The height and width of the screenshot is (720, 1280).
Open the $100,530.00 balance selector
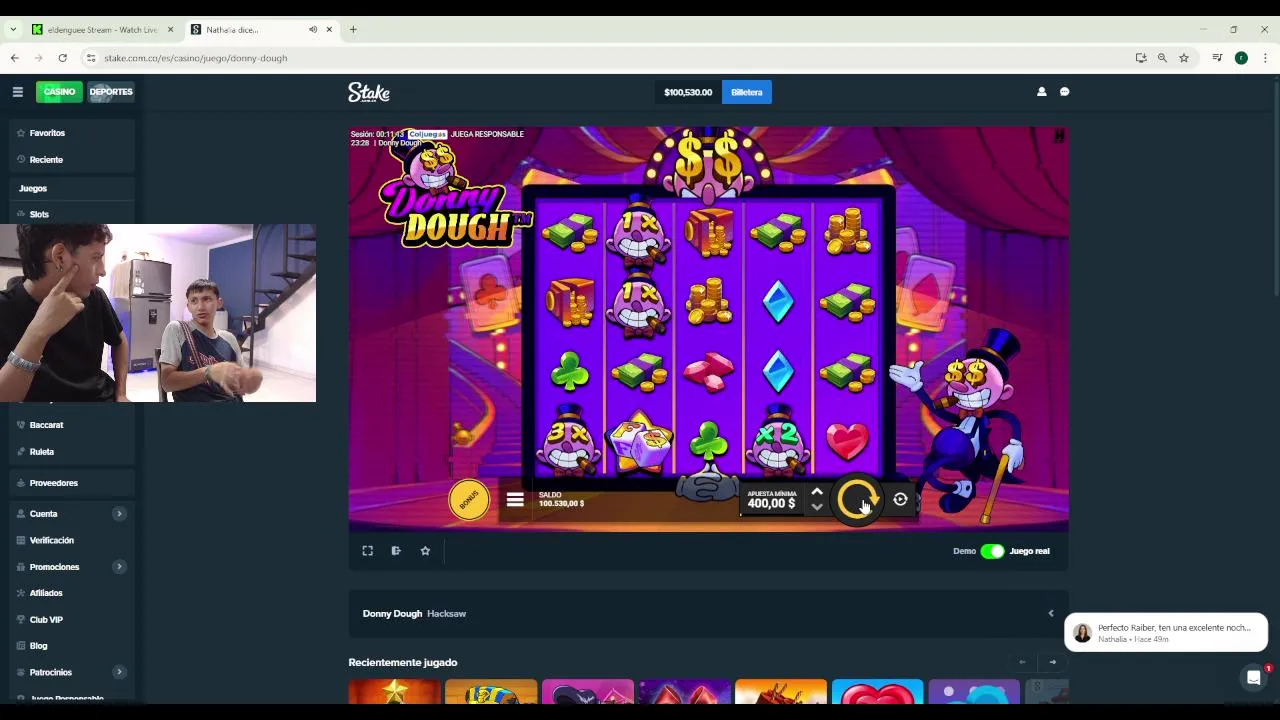click(x=688, y=92)
